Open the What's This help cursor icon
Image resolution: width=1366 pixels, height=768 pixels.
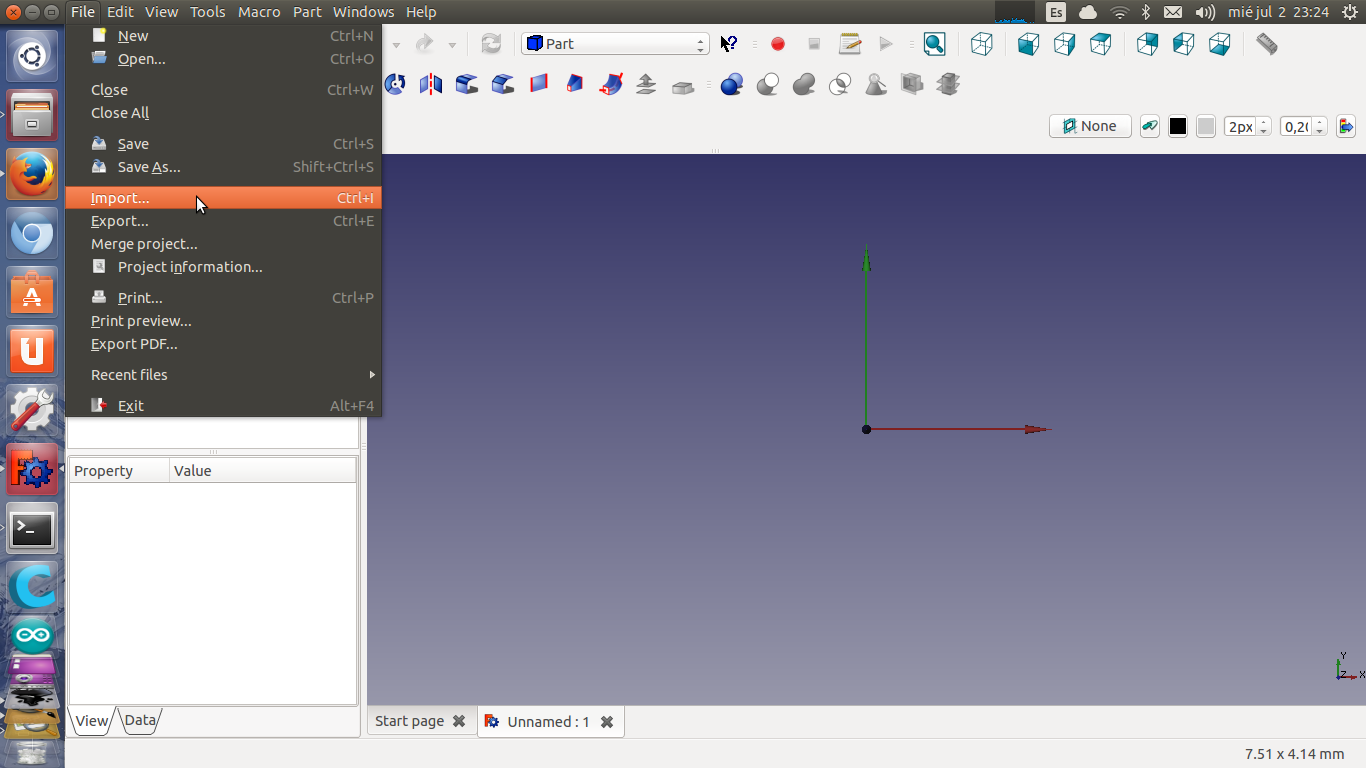(x=729, y=44)
